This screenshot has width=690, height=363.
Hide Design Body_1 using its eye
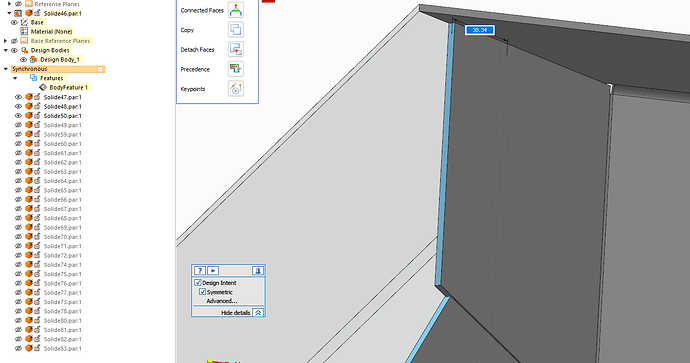pyautogui.click(x=24, y=59)
